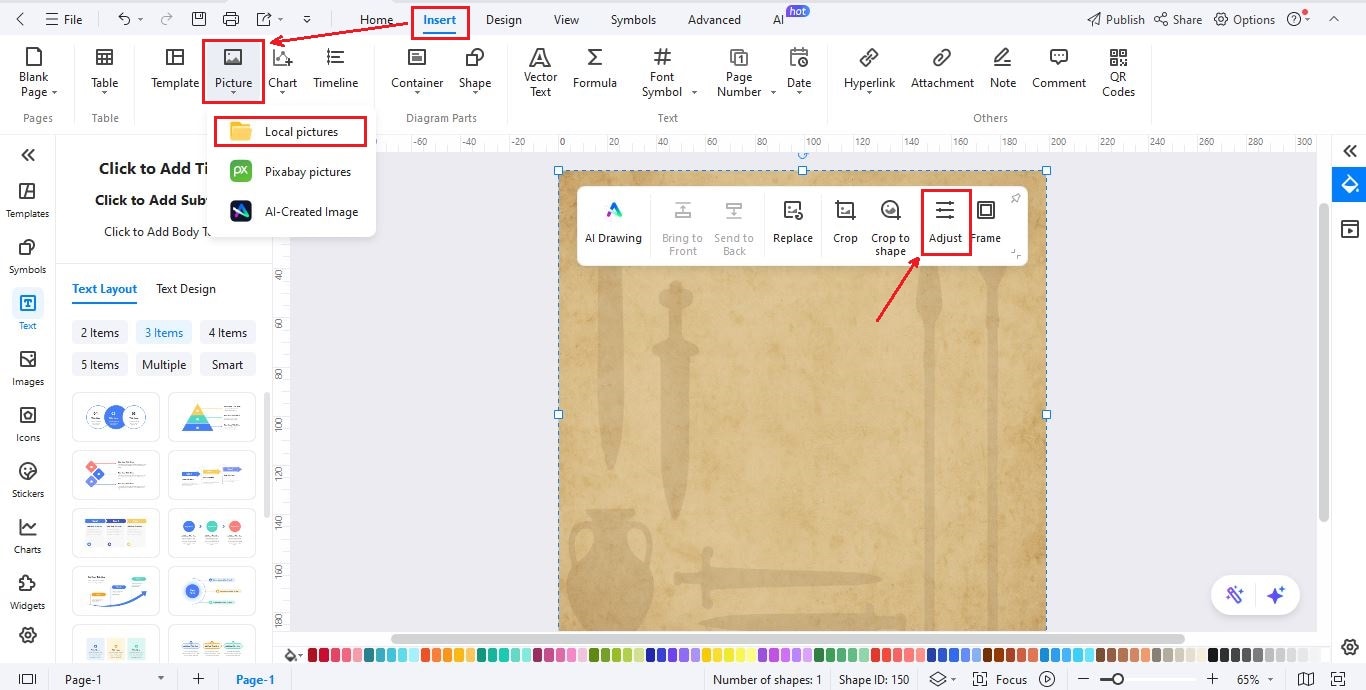Add a new page with plus button
Viewport: 1366px width, 690px height.
[198, 679]
